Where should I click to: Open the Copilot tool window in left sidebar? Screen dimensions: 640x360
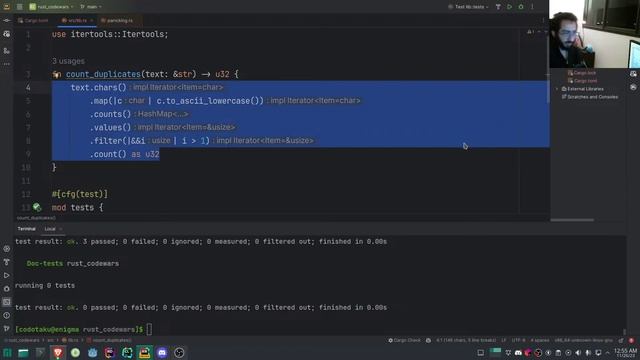pos(7,35)
